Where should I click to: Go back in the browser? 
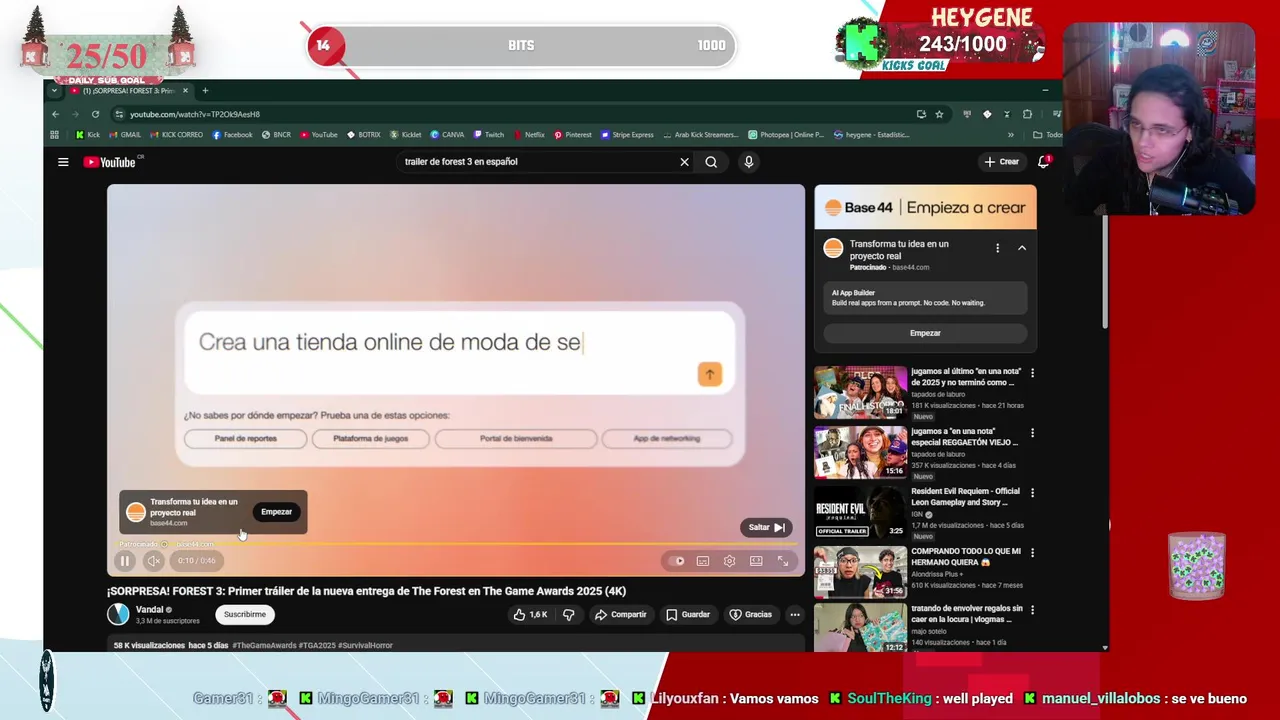point(56,114)
